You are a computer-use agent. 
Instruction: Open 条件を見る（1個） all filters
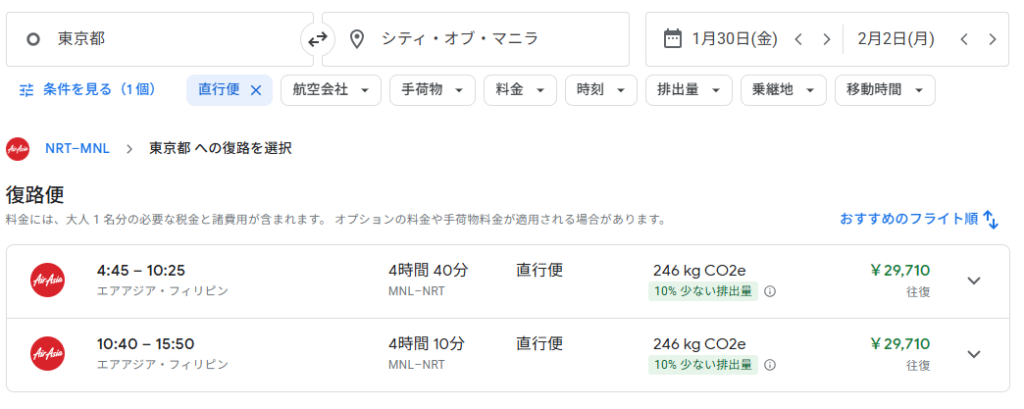pos(88,90)
